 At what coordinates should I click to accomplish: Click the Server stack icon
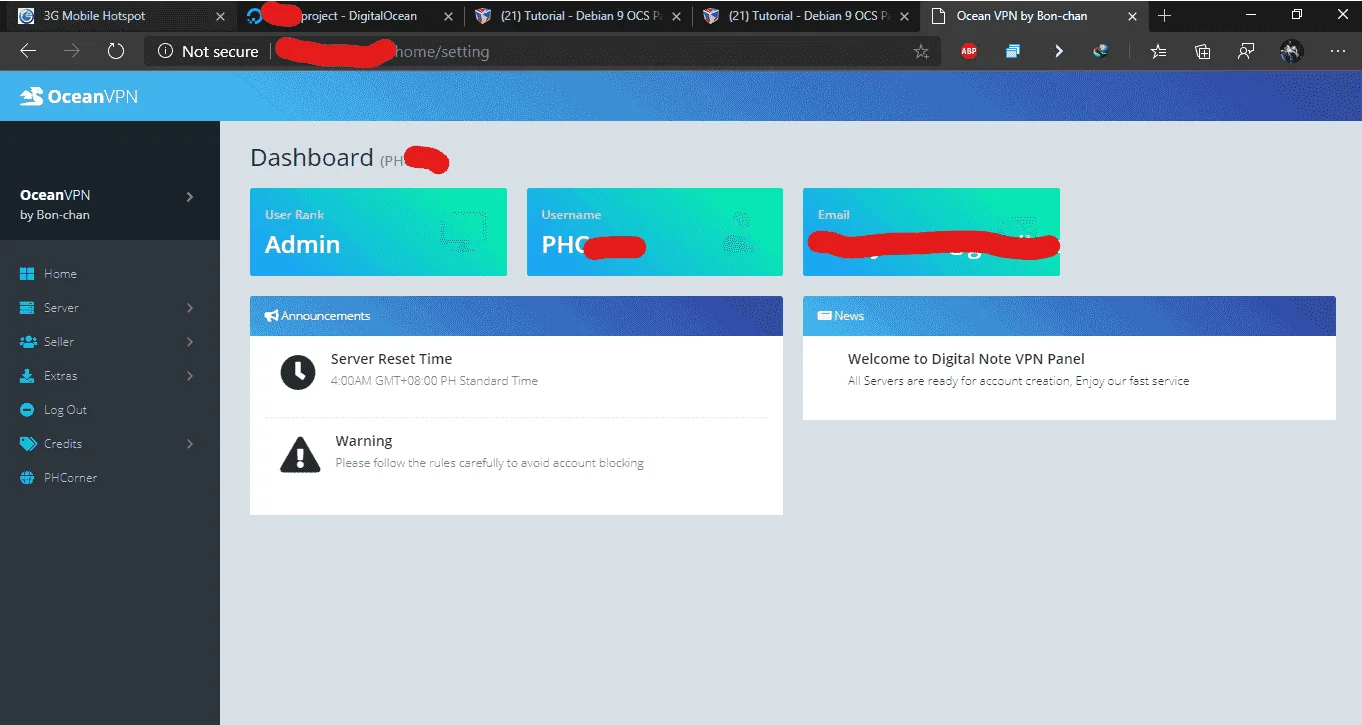27,308
